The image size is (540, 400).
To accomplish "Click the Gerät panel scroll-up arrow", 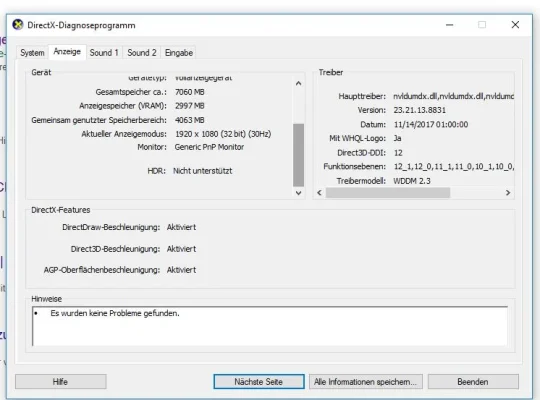I will [299, 83].
